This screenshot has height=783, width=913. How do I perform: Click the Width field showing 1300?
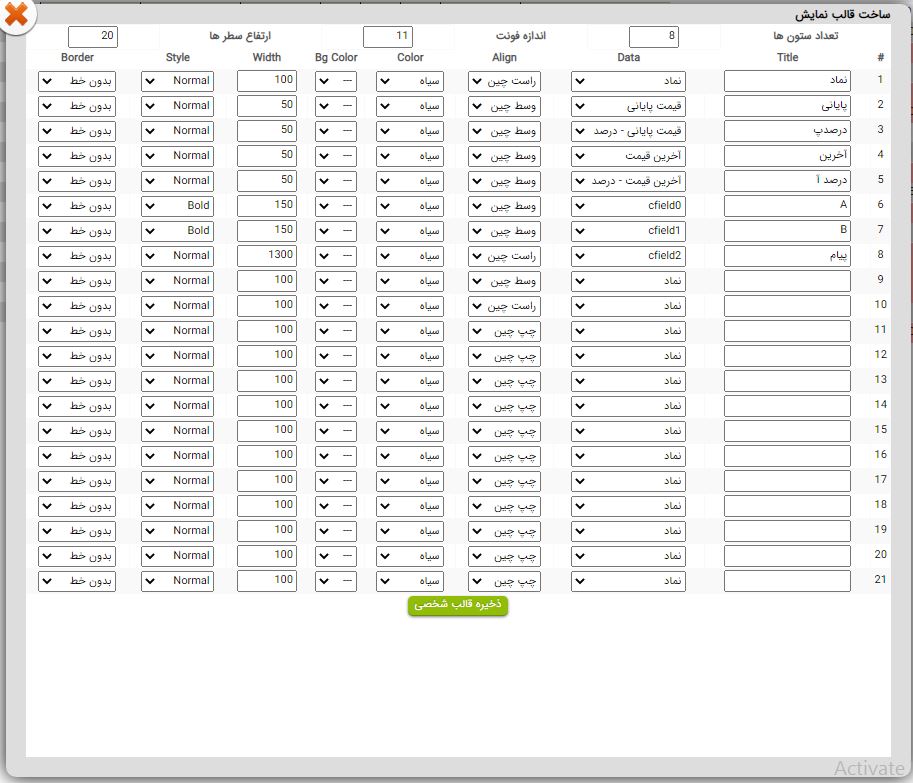tap(267, 256)
